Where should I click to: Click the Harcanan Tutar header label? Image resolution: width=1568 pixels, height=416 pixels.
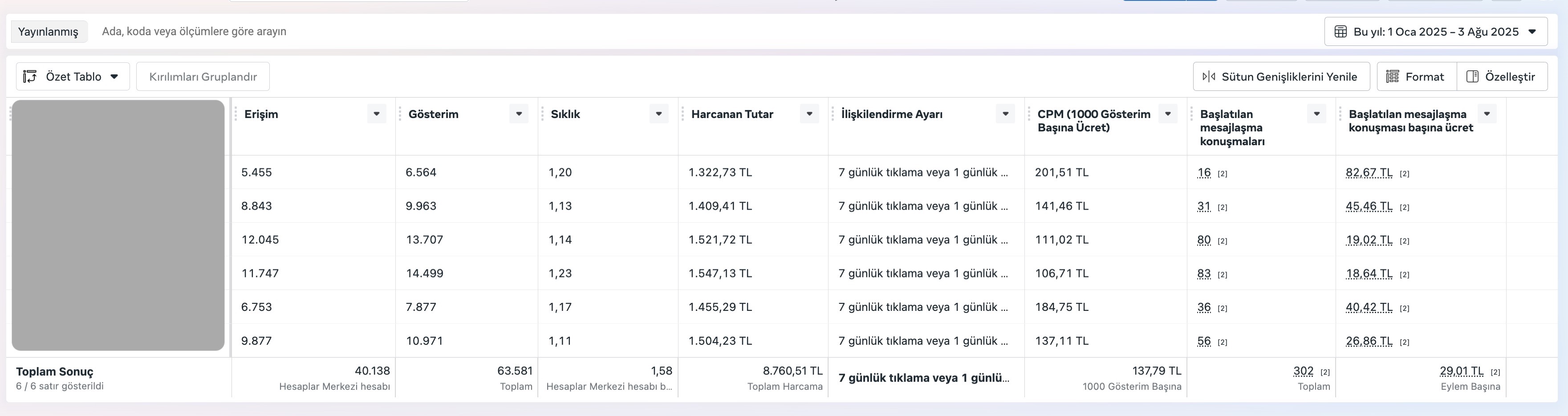coord(732,114)
